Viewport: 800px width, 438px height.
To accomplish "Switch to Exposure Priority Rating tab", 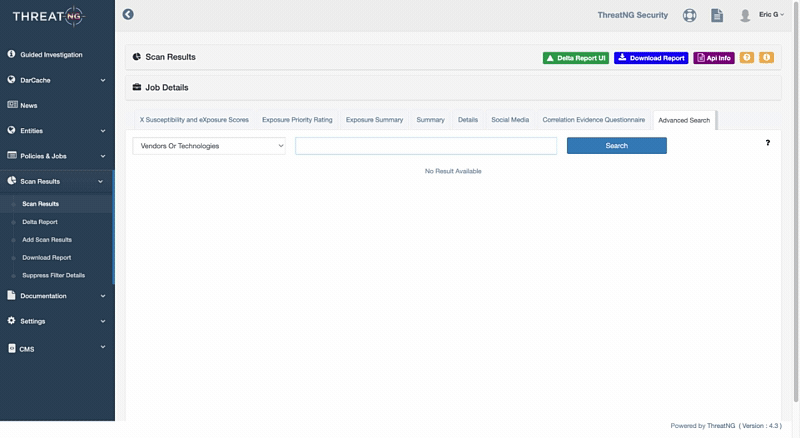I will pos(297,120).
